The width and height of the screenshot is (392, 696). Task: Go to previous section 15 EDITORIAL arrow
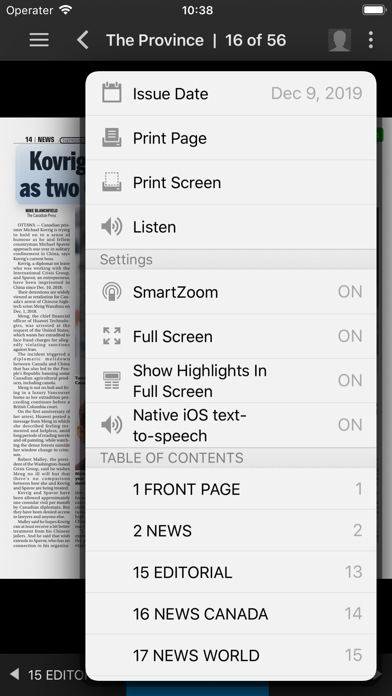15,675
